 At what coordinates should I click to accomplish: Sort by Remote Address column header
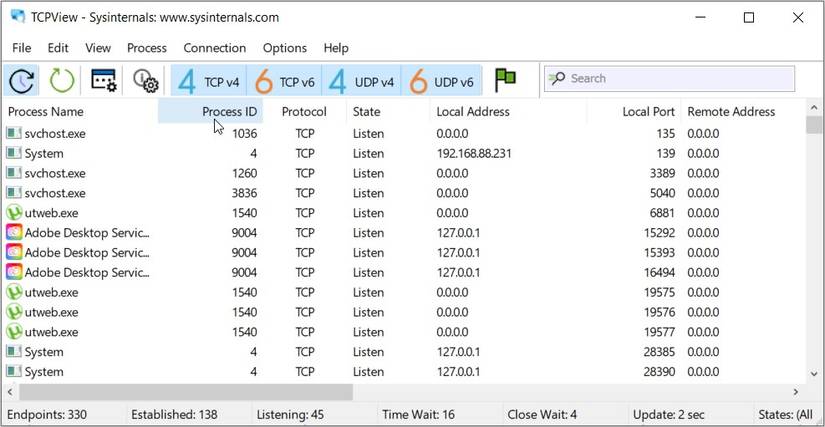point(743,111)
